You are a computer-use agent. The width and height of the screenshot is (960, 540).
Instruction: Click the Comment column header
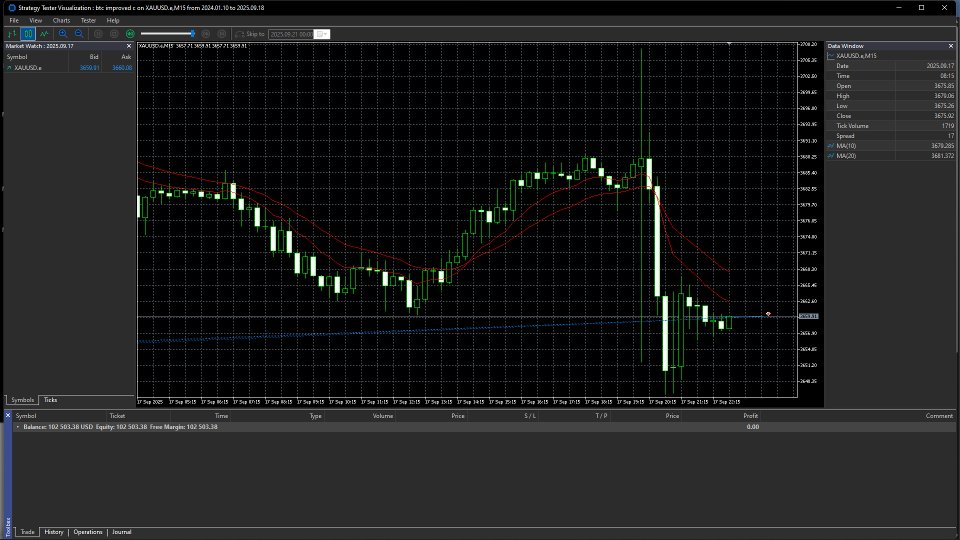pos(939,416)
